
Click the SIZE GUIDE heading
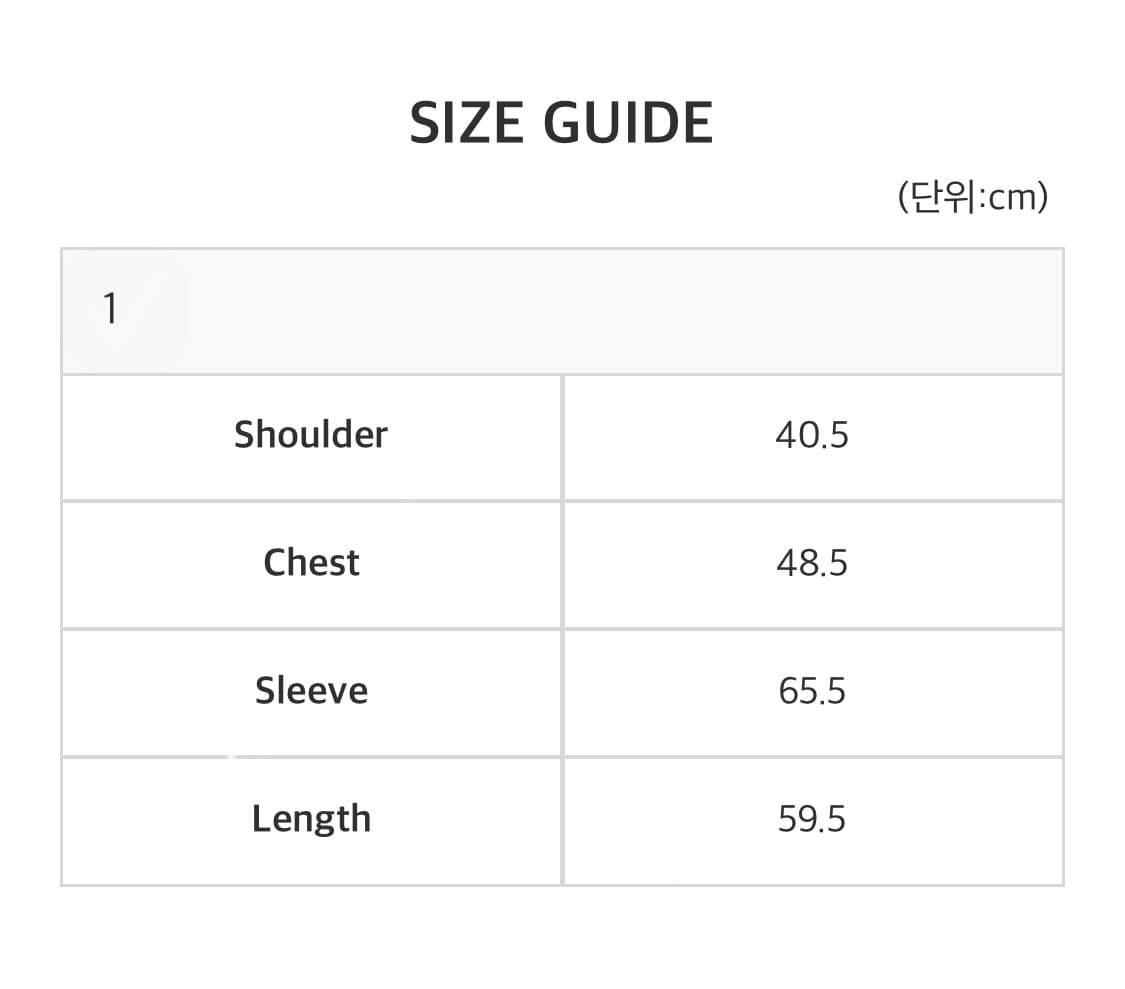pos(561,123)
